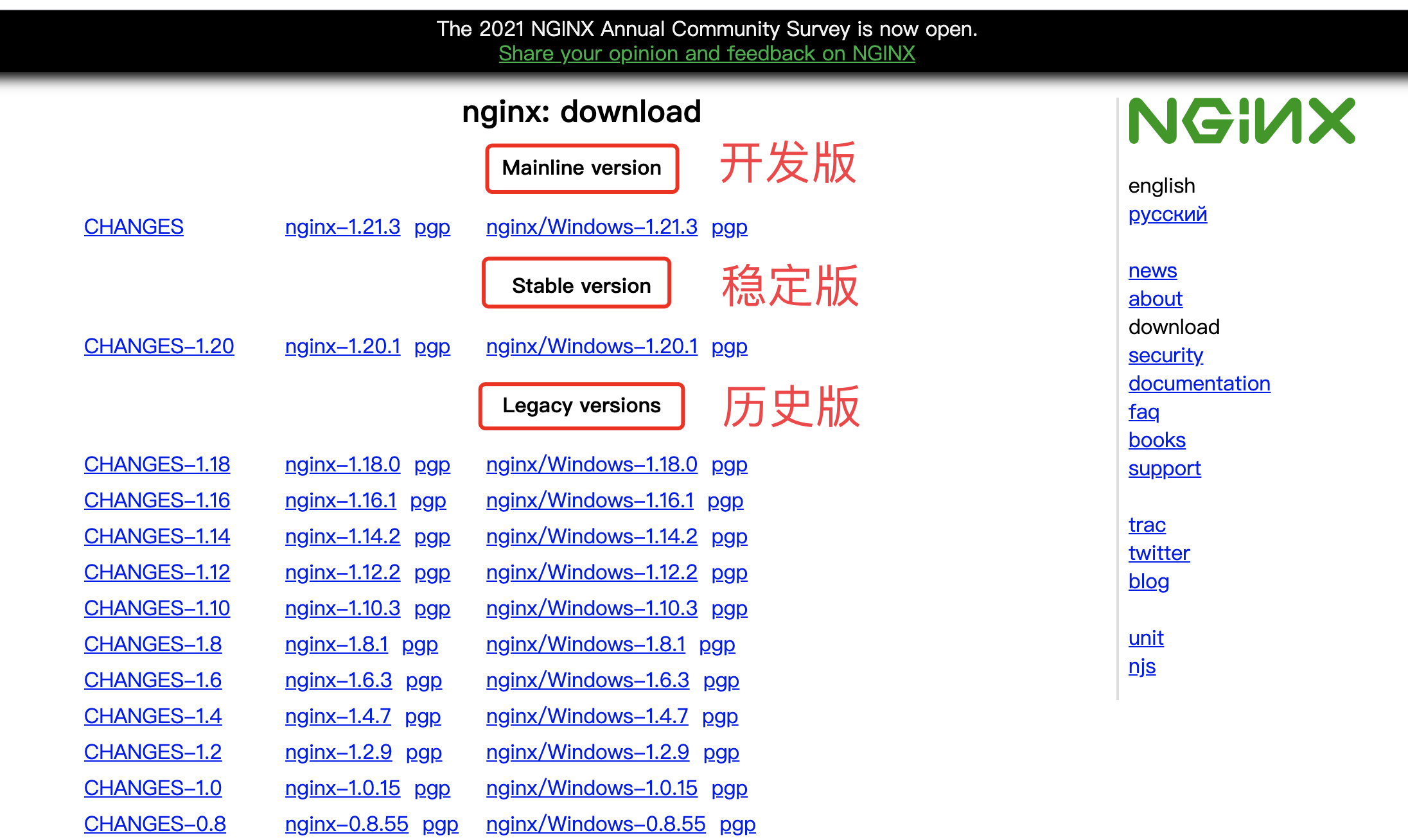
Task: Click the NGINX logo
Action: [x=1242, y=121]
